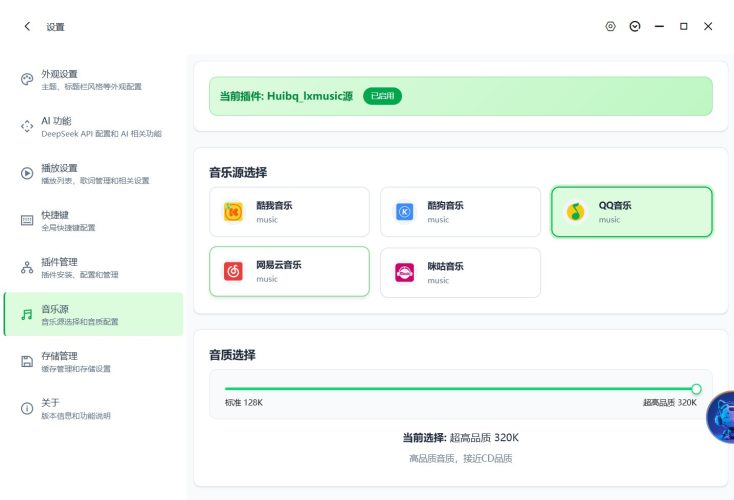Minimize the settings window
Screen dimensions: 734x500
click(x=659, y=27)
